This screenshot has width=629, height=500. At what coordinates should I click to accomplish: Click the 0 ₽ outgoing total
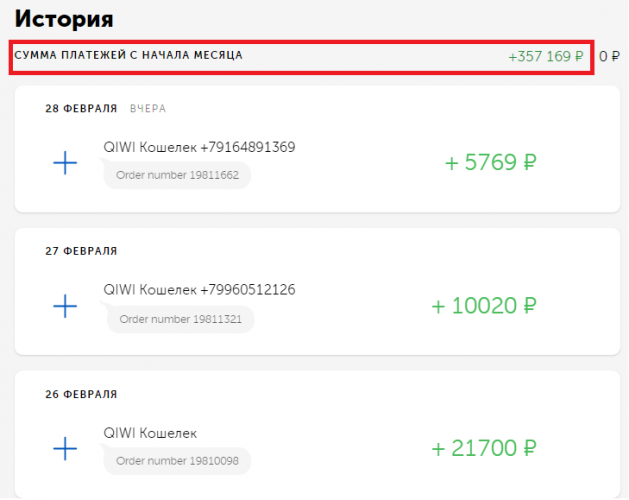point(609,57)
